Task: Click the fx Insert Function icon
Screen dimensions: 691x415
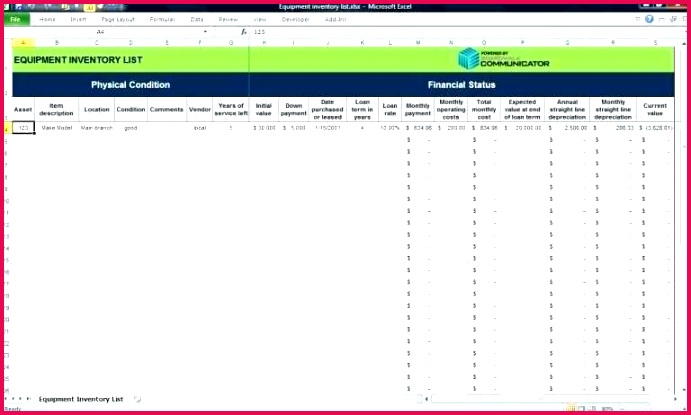Action: point(244,32)
